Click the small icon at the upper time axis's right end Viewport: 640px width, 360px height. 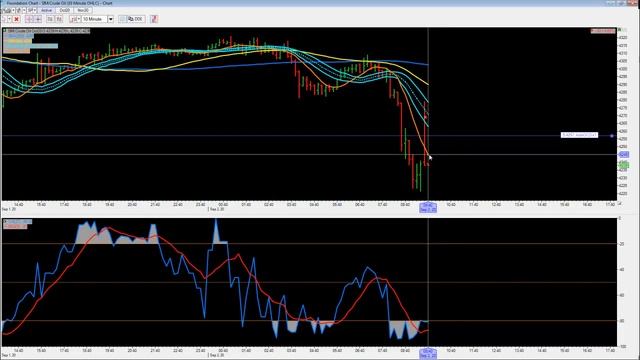point(620,204)
